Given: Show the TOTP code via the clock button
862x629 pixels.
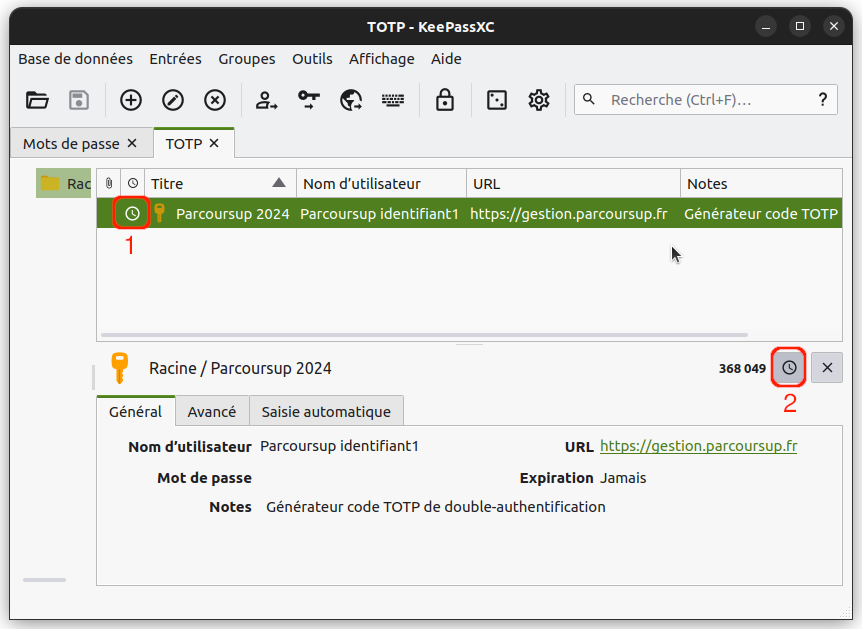Looking at the screenshot, I should 788,367.
